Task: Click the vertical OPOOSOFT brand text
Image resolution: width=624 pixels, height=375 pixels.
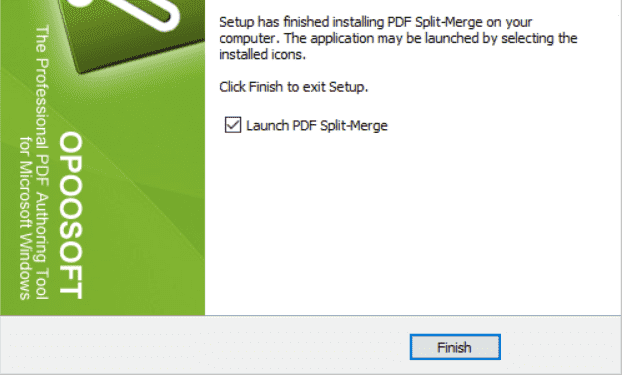Action: pyautogui.click(x=71, y=215)
